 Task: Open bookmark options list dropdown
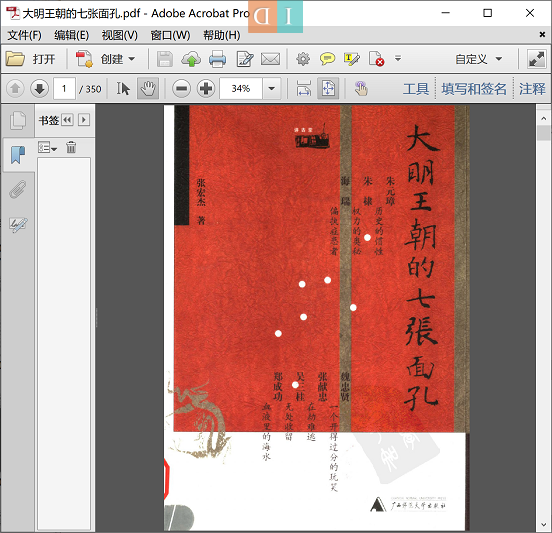(x=47, y=148)
